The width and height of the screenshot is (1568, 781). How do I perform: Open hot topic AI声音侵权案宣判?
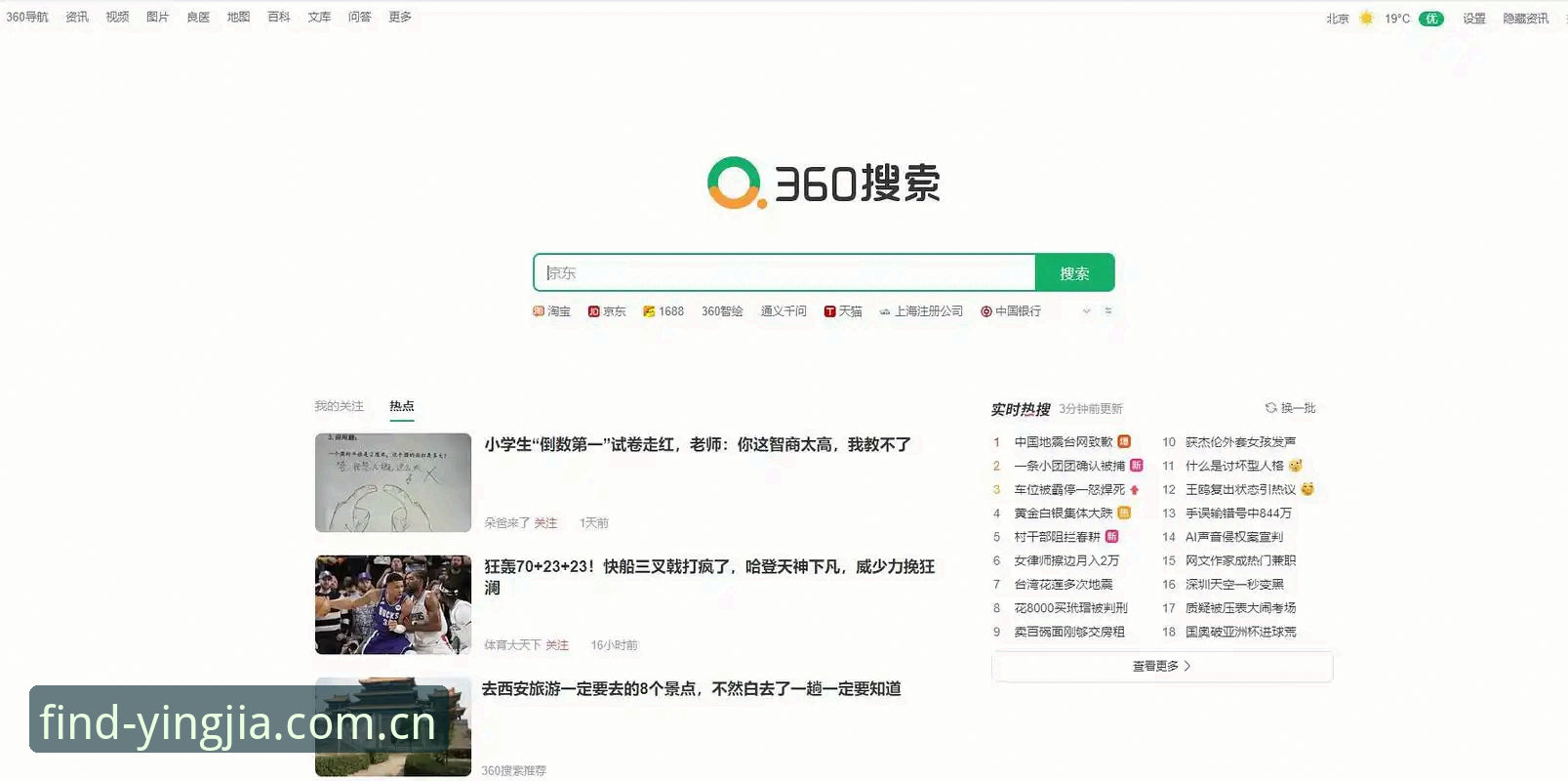pyautogui.click(x=1234, y=537)
